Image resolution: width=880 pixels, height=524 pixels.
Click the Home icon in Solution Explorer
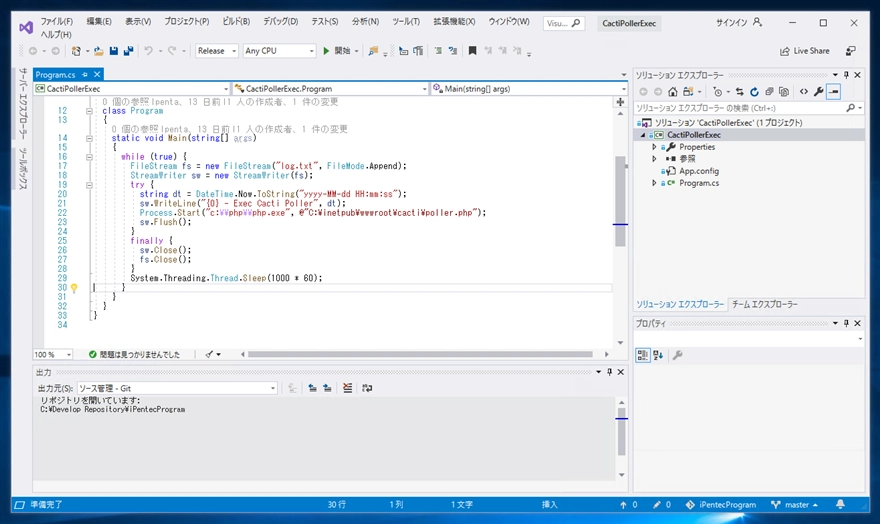click(x=672, y=91)
